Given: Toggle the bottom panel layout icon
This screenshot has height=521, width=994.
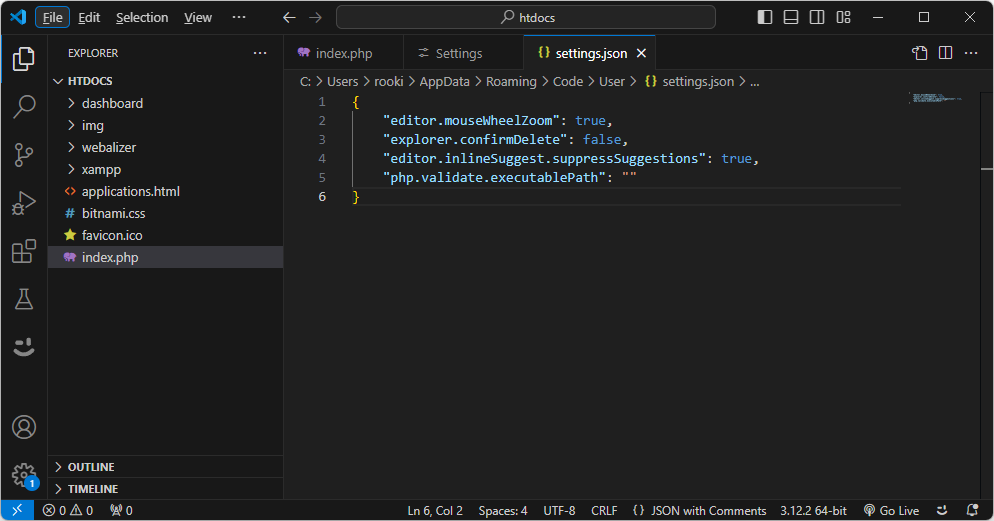Looking at the screenshot, I should coord(791,17).
